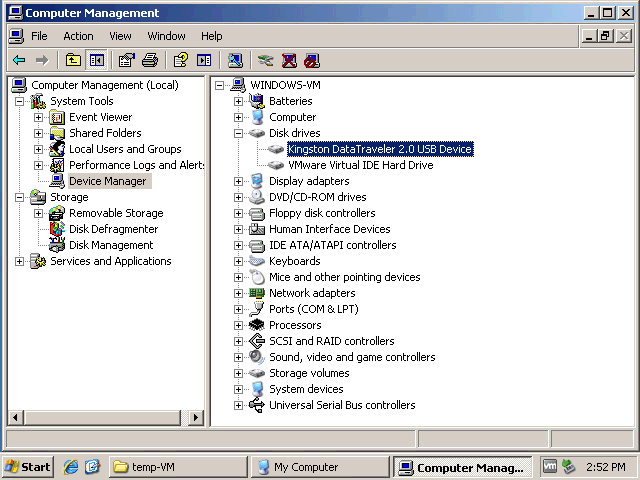
Task: Click the Network adapters card icon
Action: click(x=257, y=293)
